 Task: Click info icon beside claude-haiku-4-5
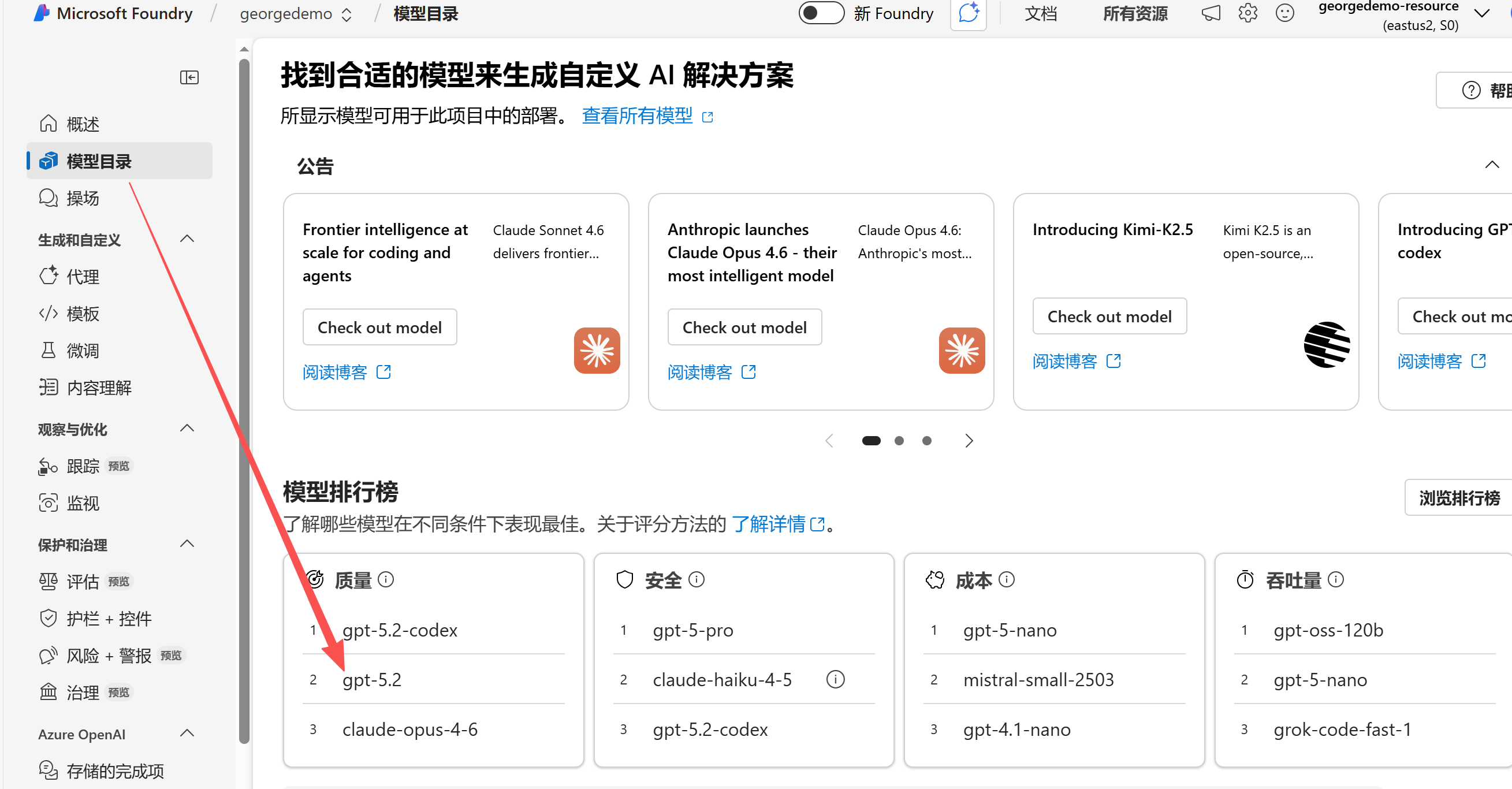click(x=835, y=680)
